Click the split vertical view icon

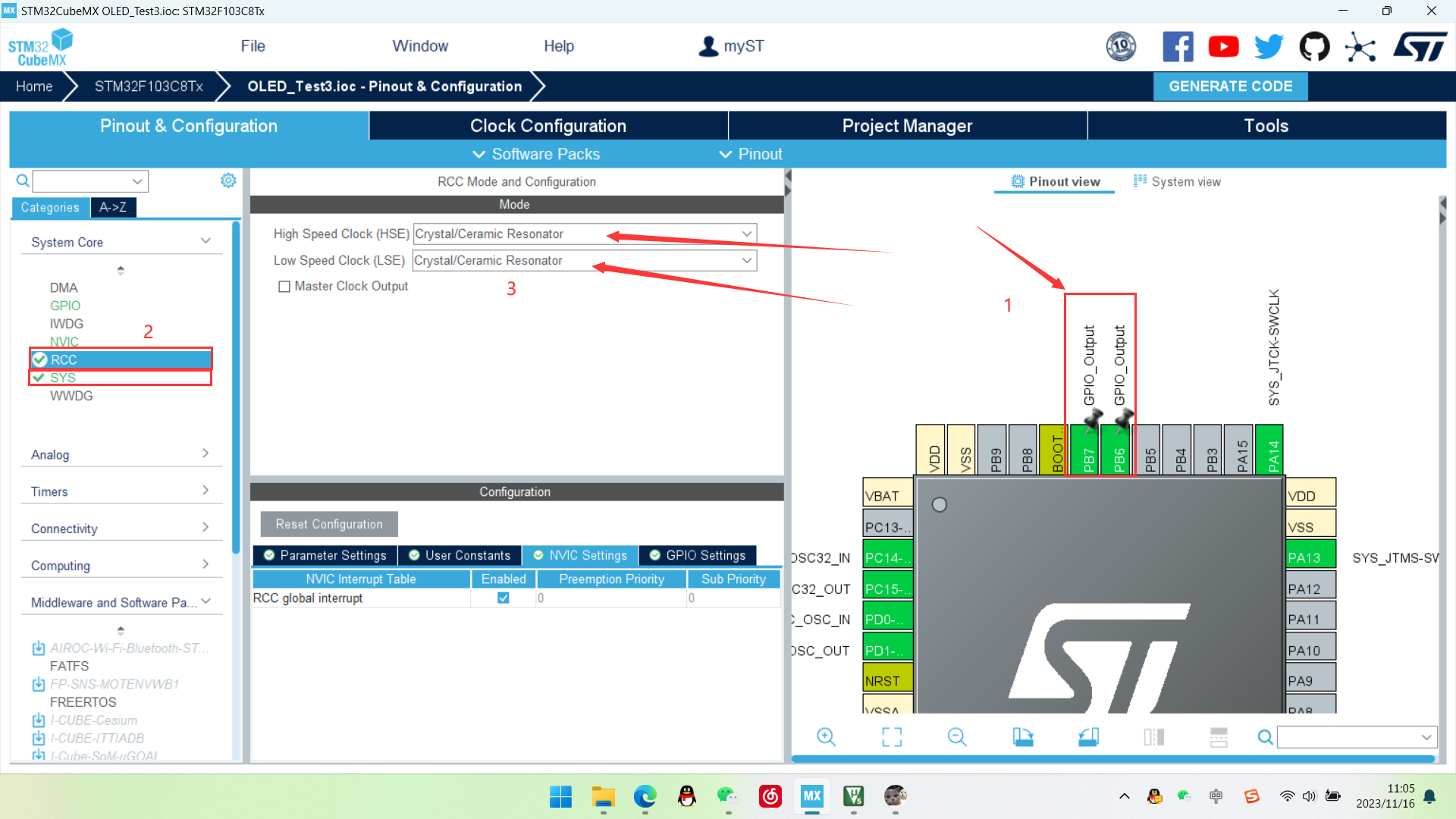tap(1153, 737)
